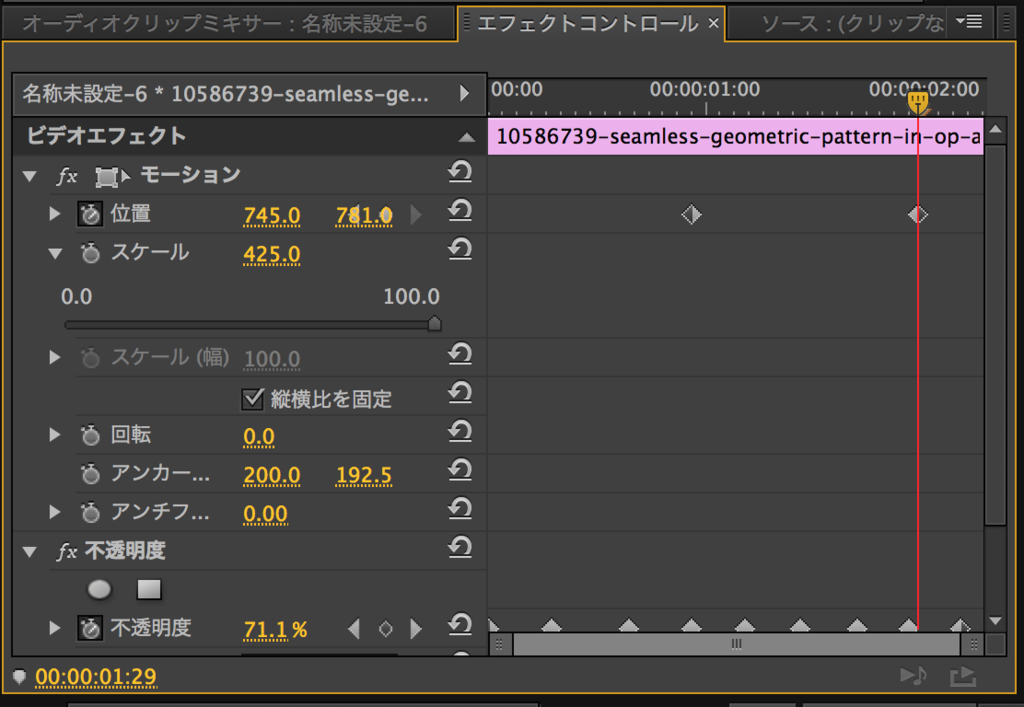1024x707 pixels.
Task: Expand the スケール (幅) parameter
Action: click(x=55, y=357)
